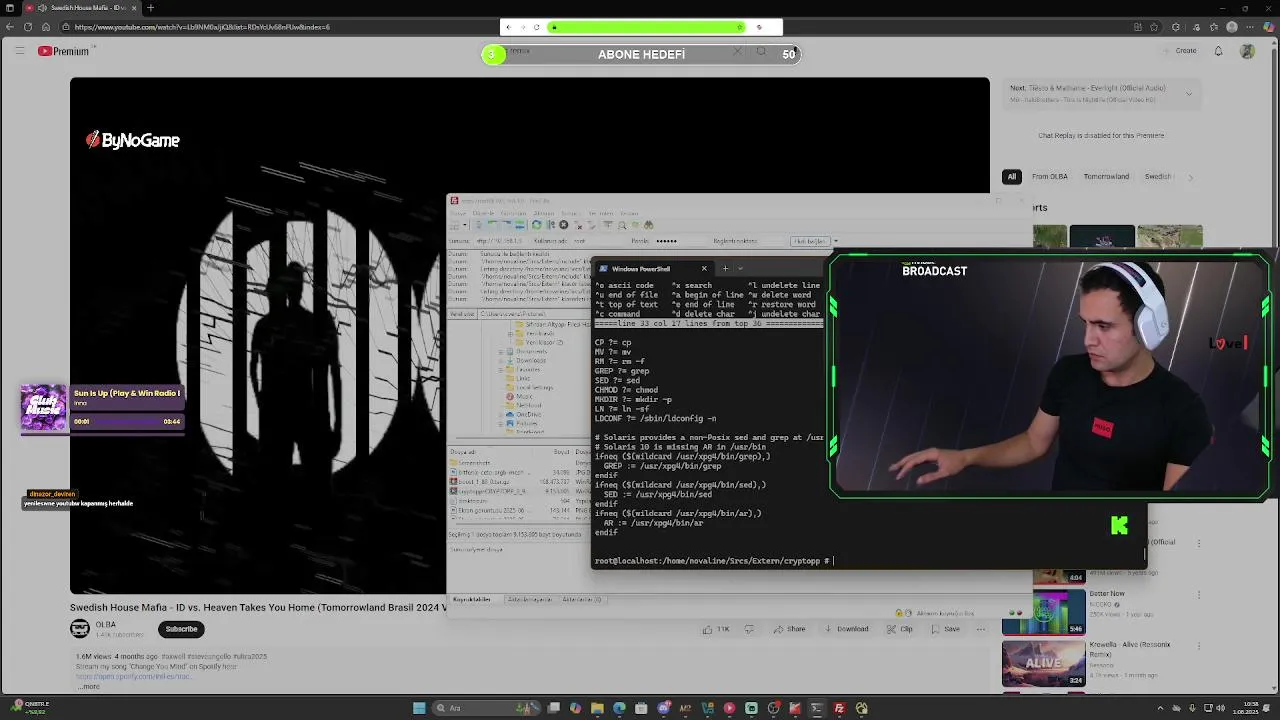The height and width of the screenshot is (720, 1280).
Task: Open the browser extensions icon
Action: (1176, 27)
